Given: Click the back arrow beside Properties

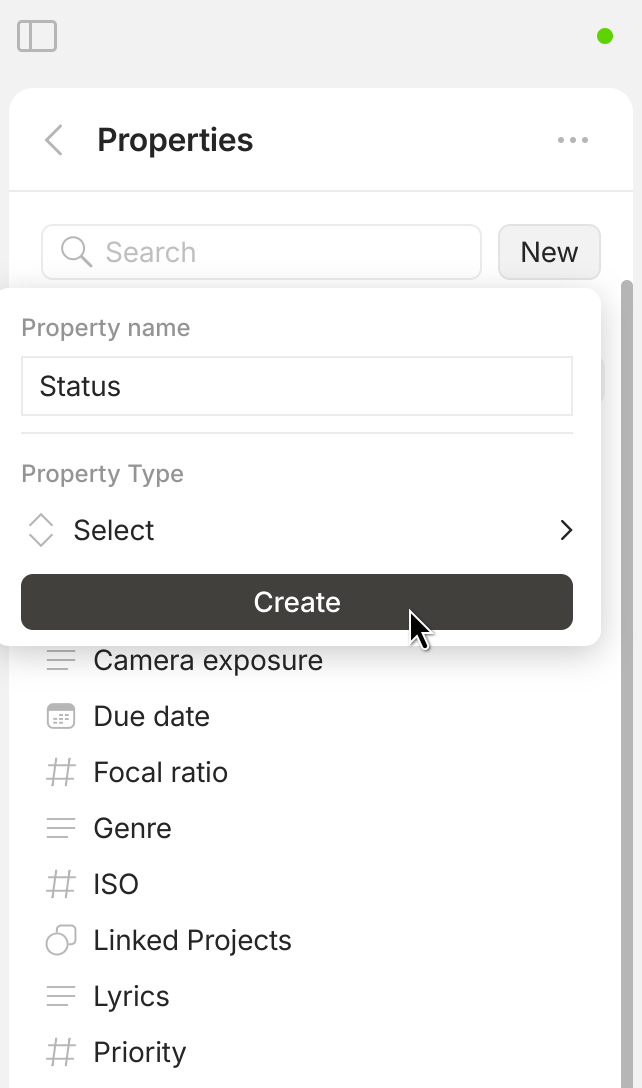Looking at the screenshot, I should point(54,140).
